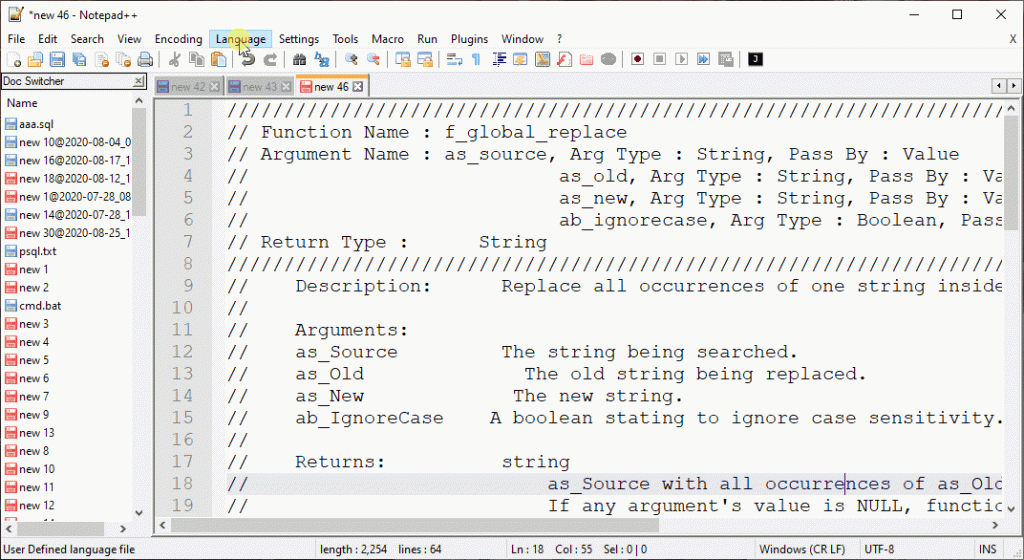
Task: Toggle INS mode in status bar
Action: pos(987,550)
